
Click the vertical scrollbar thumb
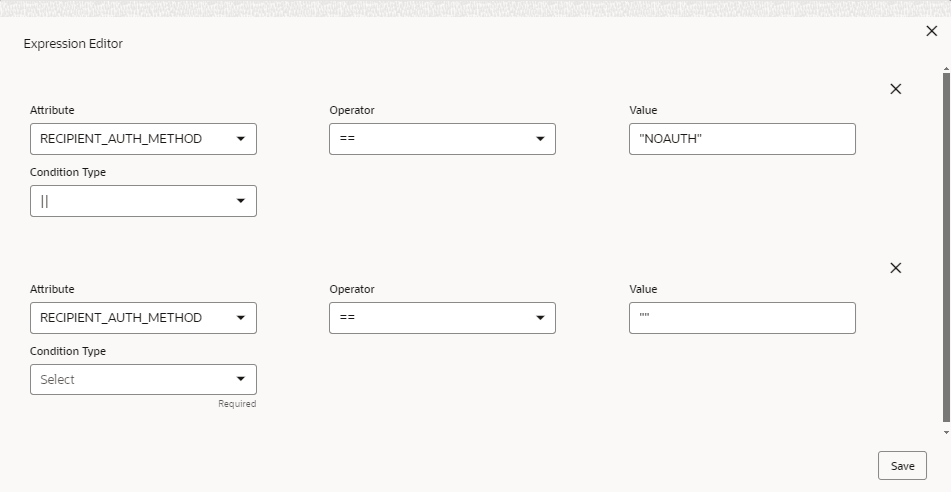[x=946, y=245]
